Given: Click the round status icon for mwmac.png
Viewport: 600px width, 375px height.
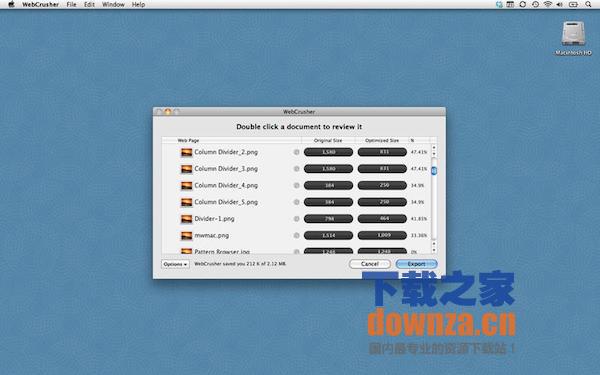Looking at the screenshot, I should [296, 235].
